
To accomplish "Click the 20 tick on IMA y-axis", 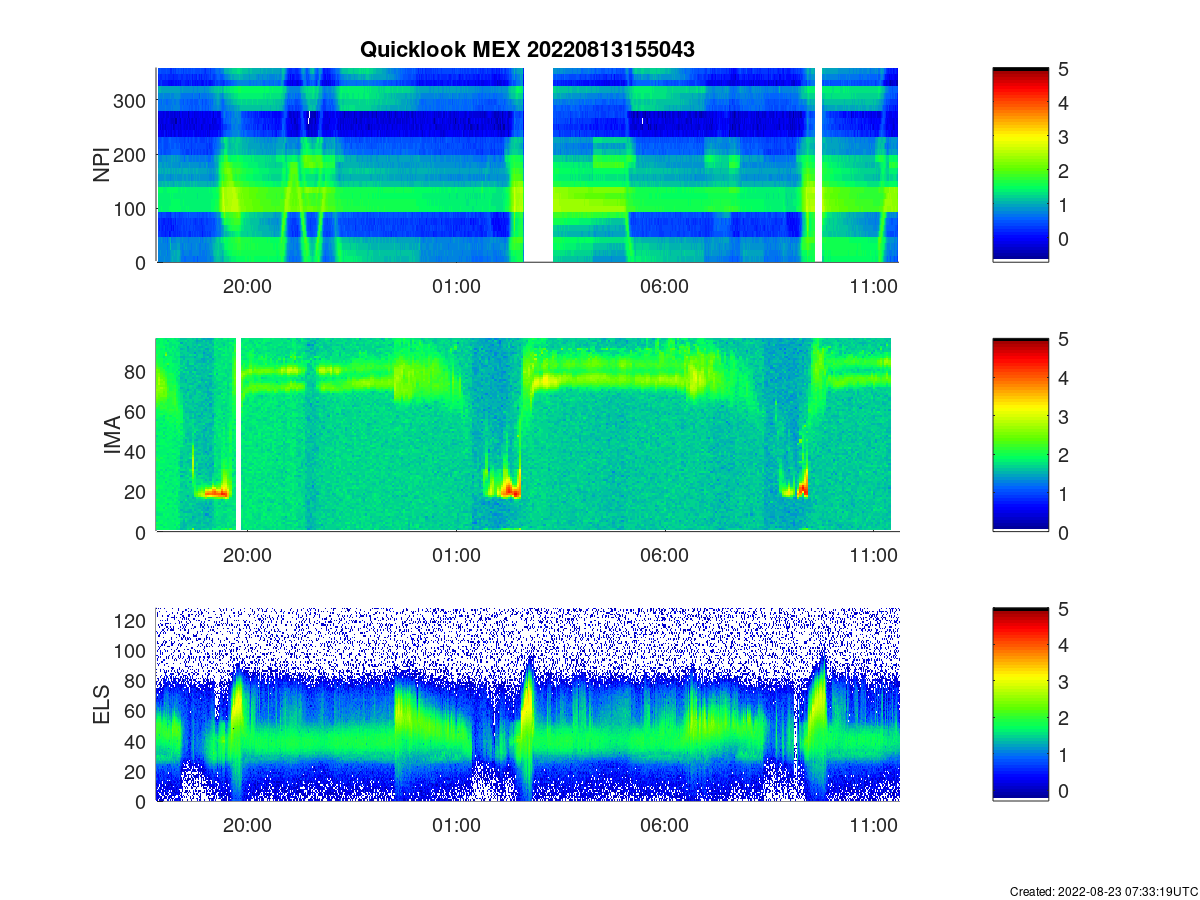I will coord(137,492).
